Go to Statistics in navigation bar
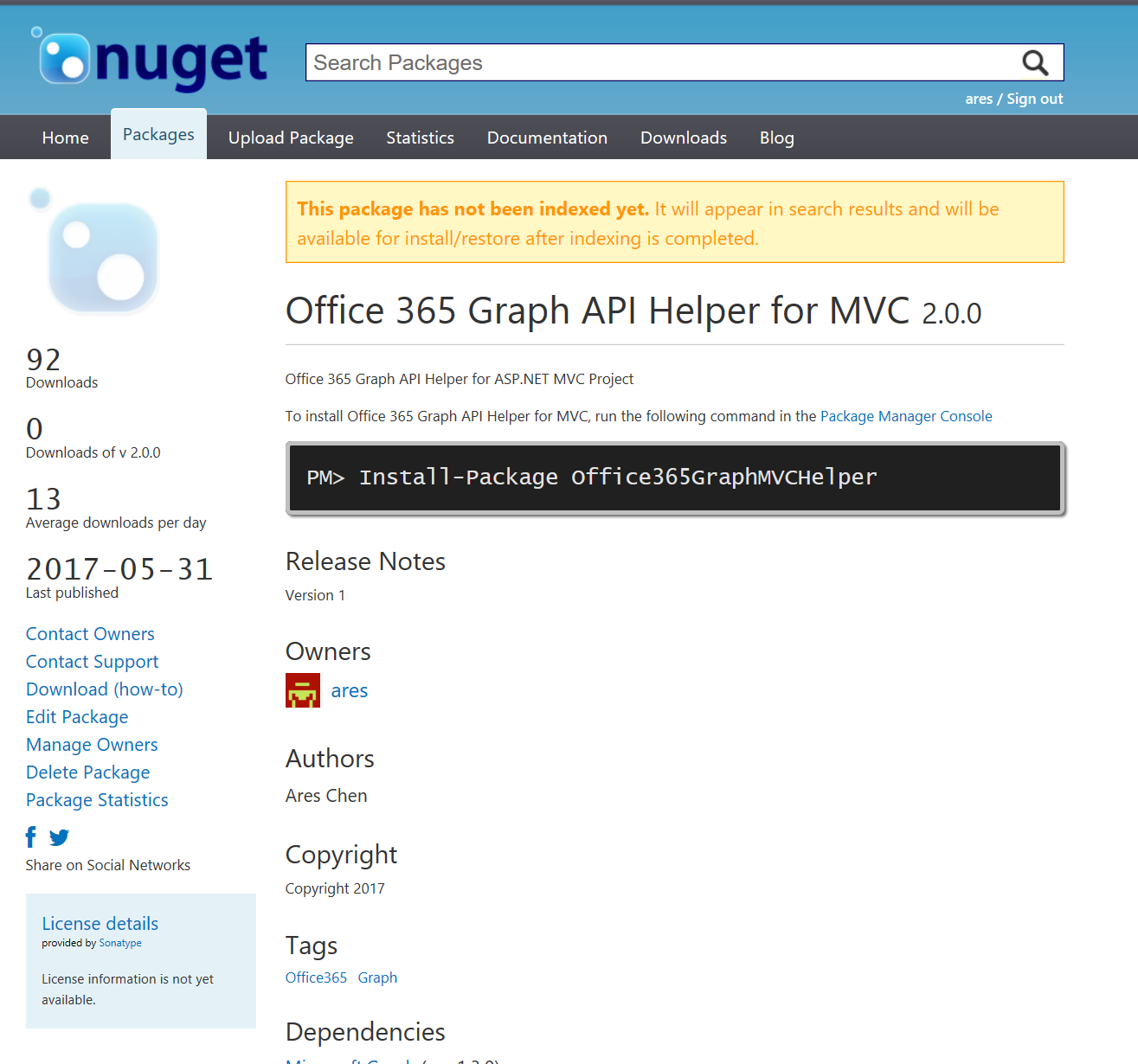The height and width of the screenshot is (1064, 1138). [x=420, y=138]
